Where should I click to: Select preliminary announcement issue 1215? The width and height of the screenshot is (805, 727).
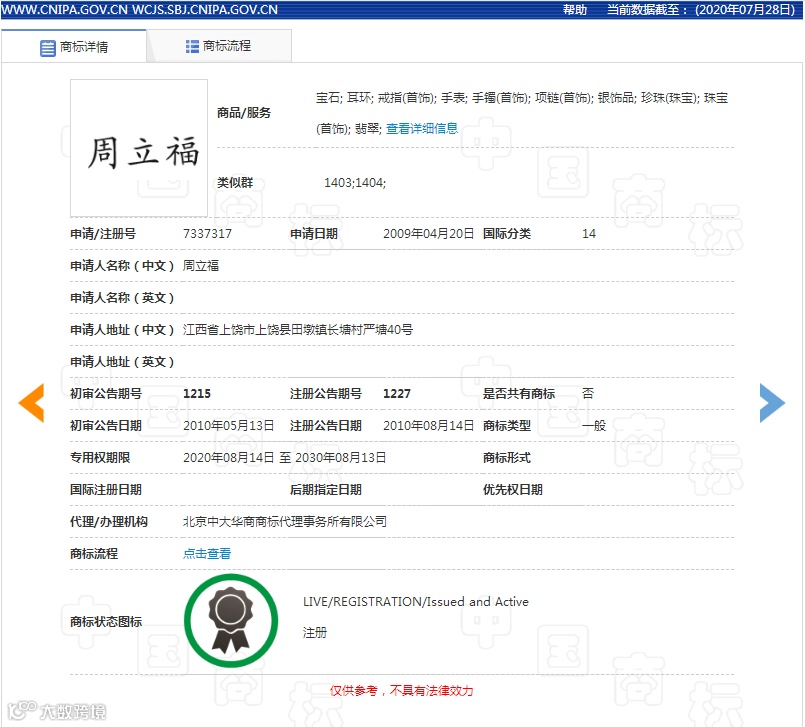pos(197,394)
